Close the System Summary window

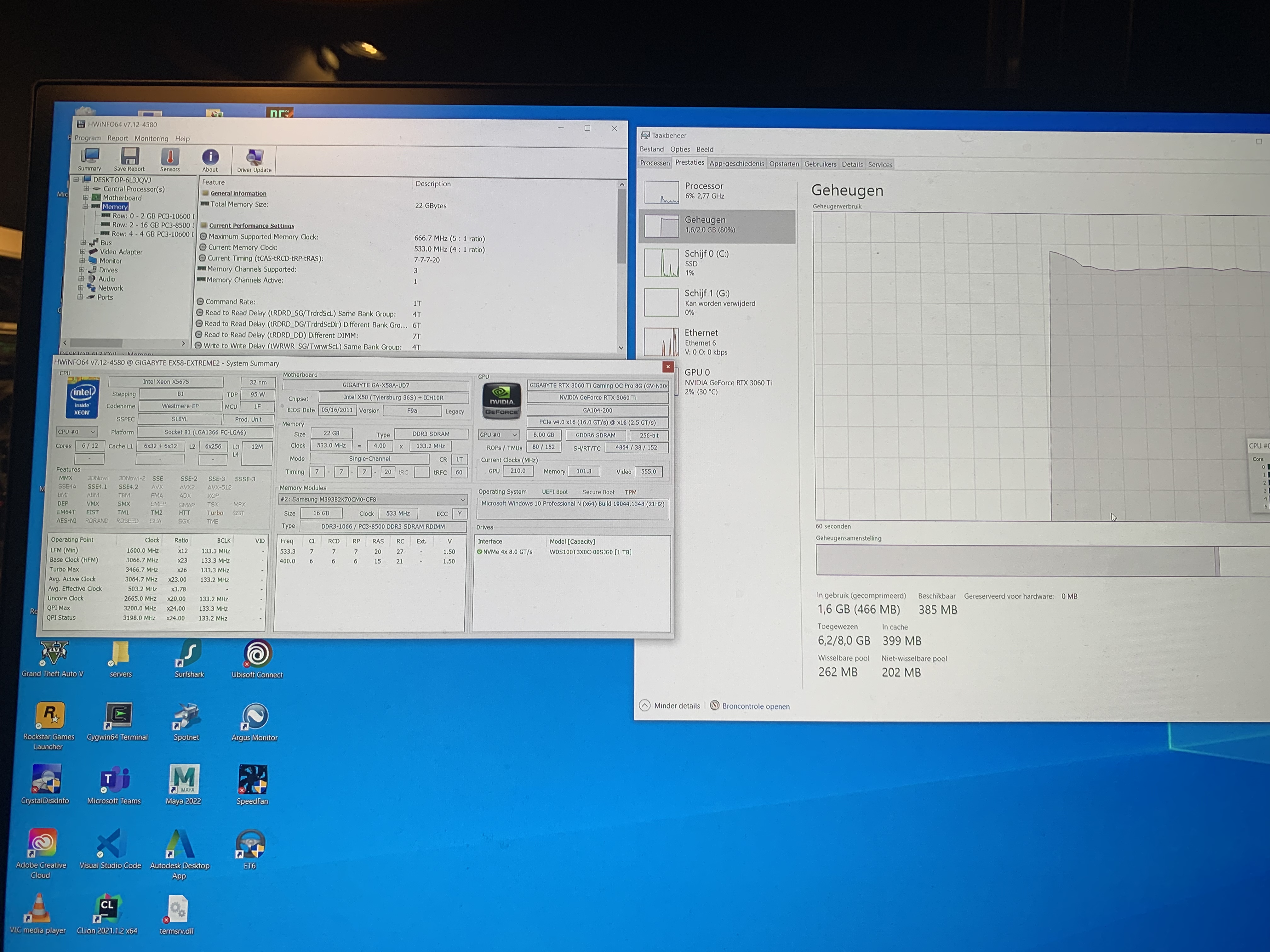(668, 367)
